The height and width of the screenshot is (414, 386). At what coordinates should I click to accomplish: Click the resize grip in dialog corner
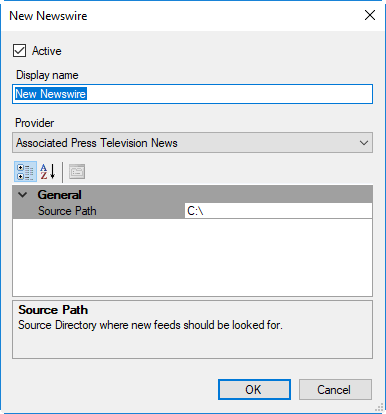point(379,408)
